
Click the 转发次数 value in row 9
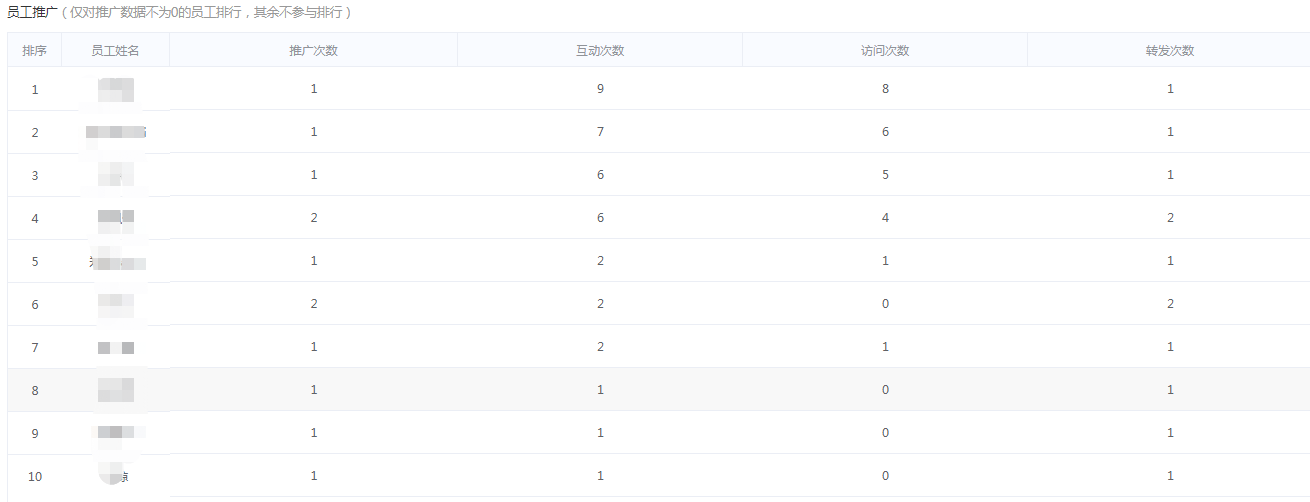coord(1170,433)
